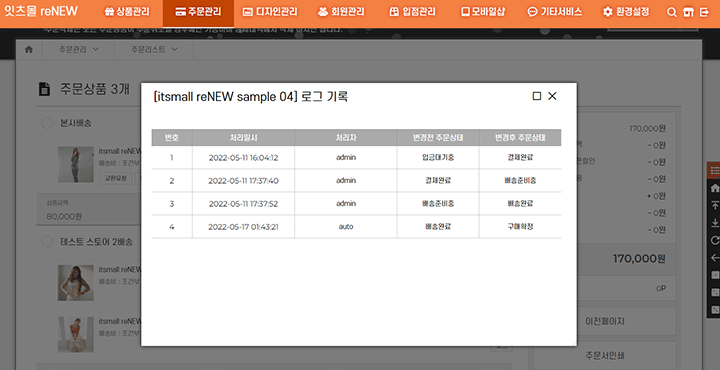Click the 입금대기중 status cell
The image size is (720, 370).
tap(438, 158)
